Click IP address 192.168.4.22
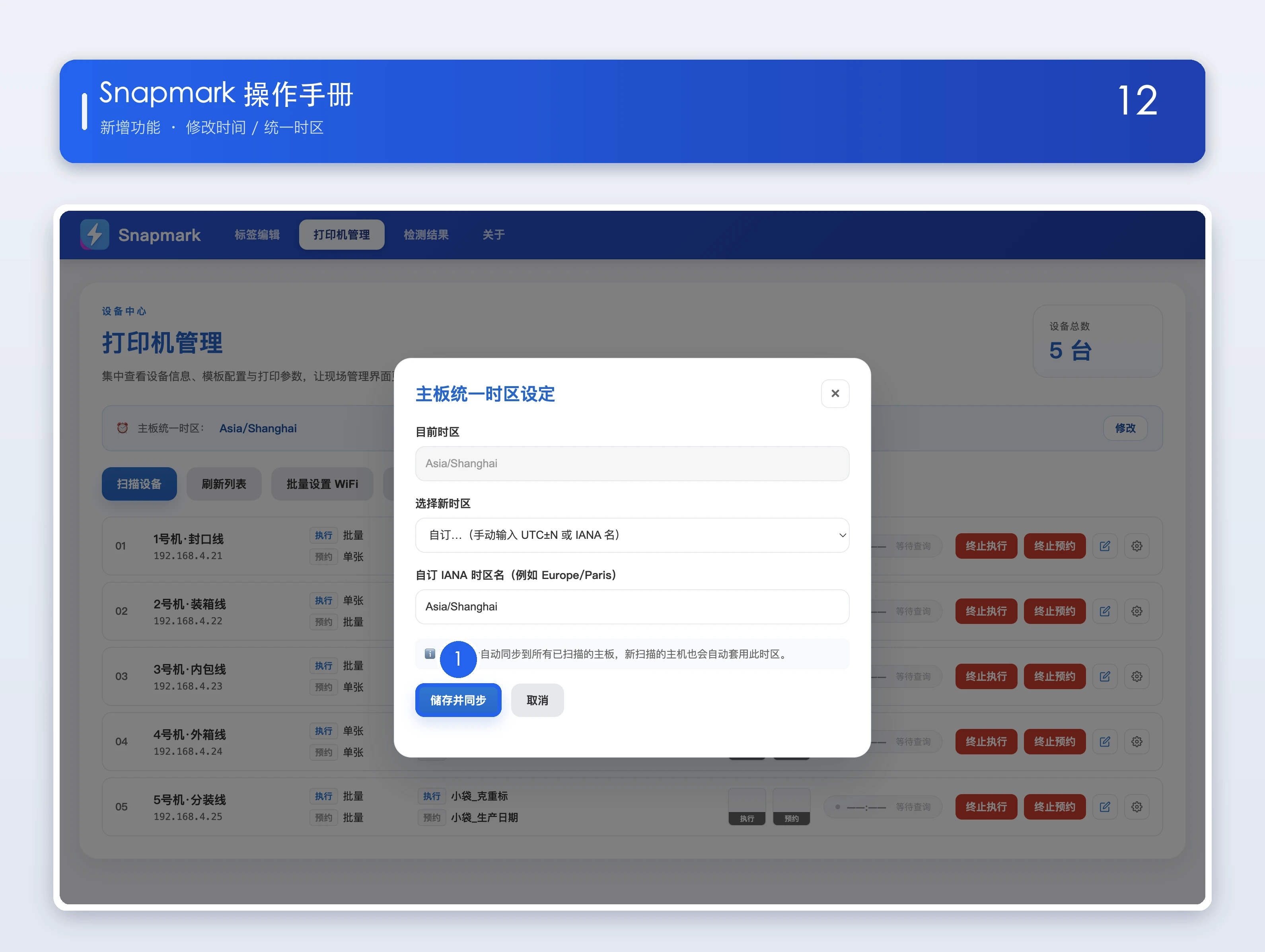This screenshot has width=1265, height=952. [188, 621]
